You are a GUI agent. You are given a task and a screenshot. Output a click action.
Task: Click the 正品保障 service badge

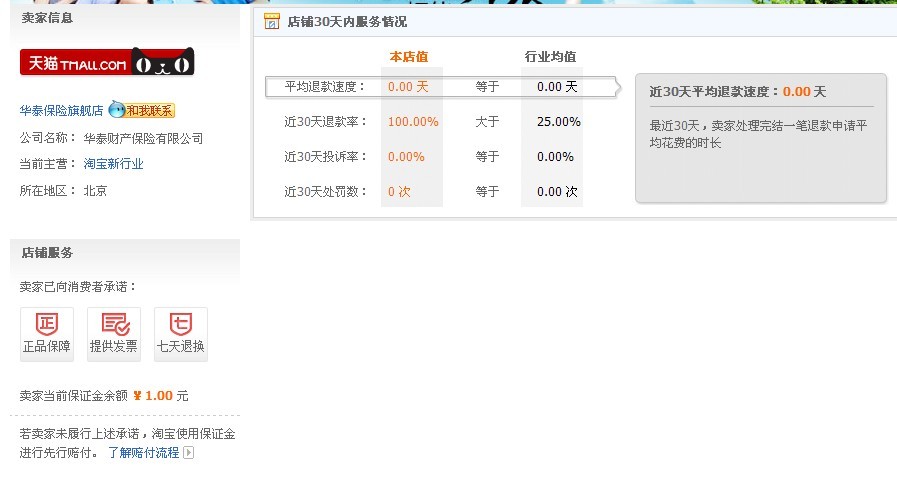[47, 334]
